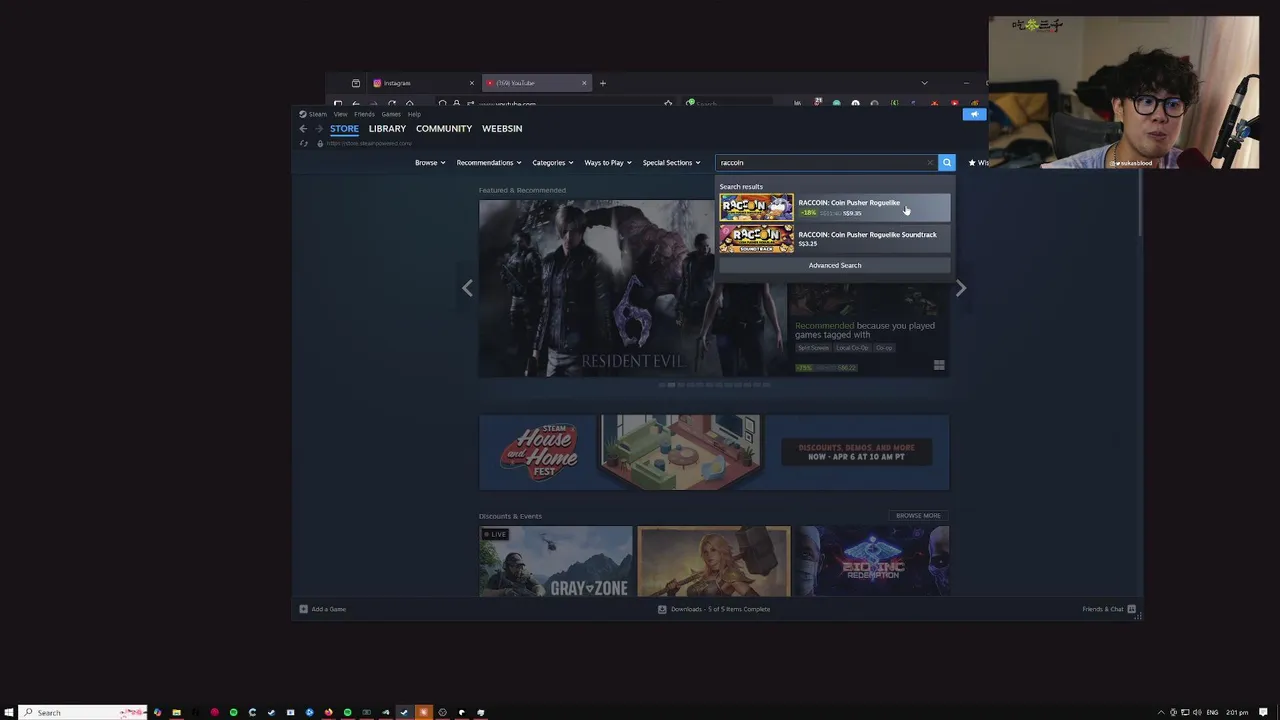Image resolution: width=1280 pixels, height=720 pixels.
Task: Select the STORE tab
Action: point(344,129)
